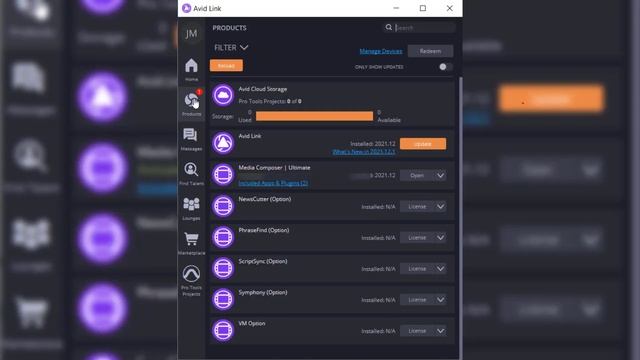640x360 pixels.
Task: Focus the Search input field
Action: 424,27
